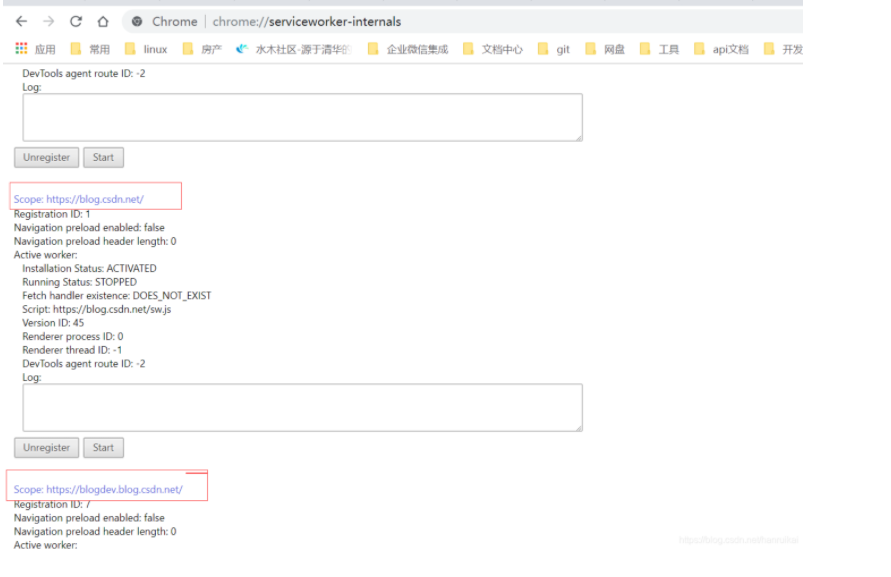
Task: Open the apps grid icon in bookmarks bar
Action: pos(22,49)
